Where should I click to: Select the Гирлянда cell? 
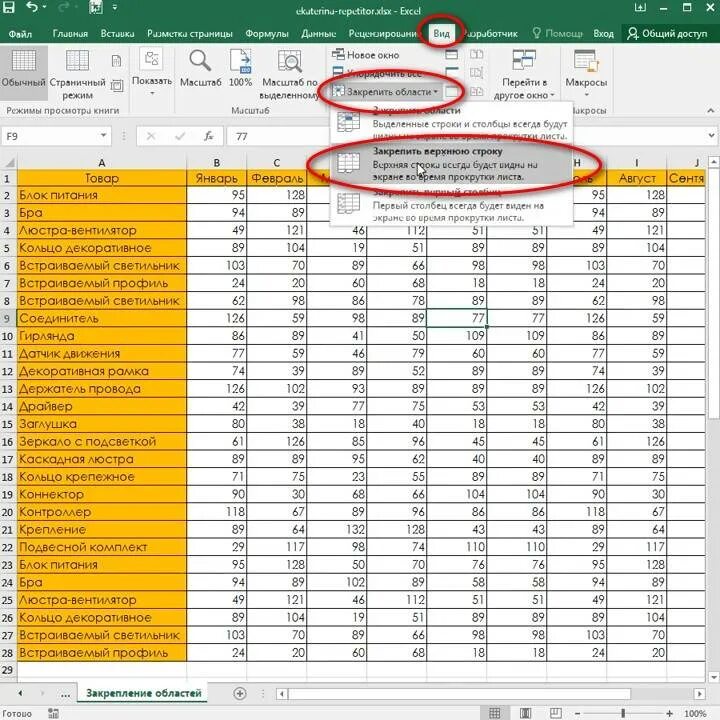101,336
